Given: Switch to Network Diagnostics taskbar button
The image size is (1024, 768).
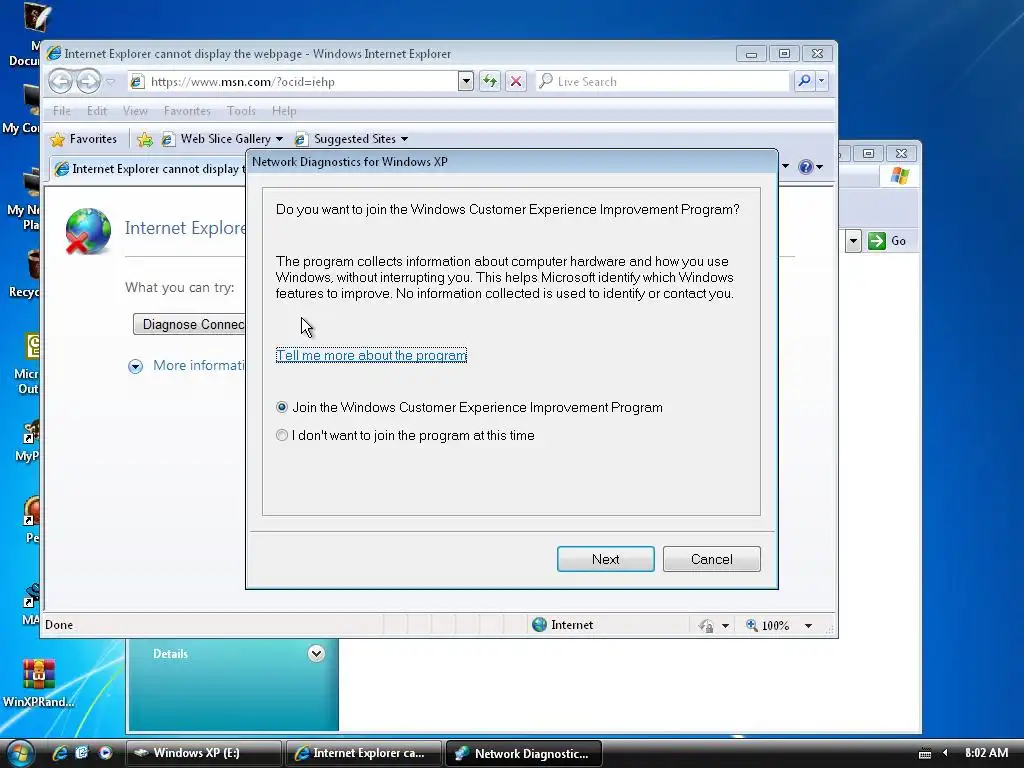Looking at the screenshot, I should pos(523,753).
